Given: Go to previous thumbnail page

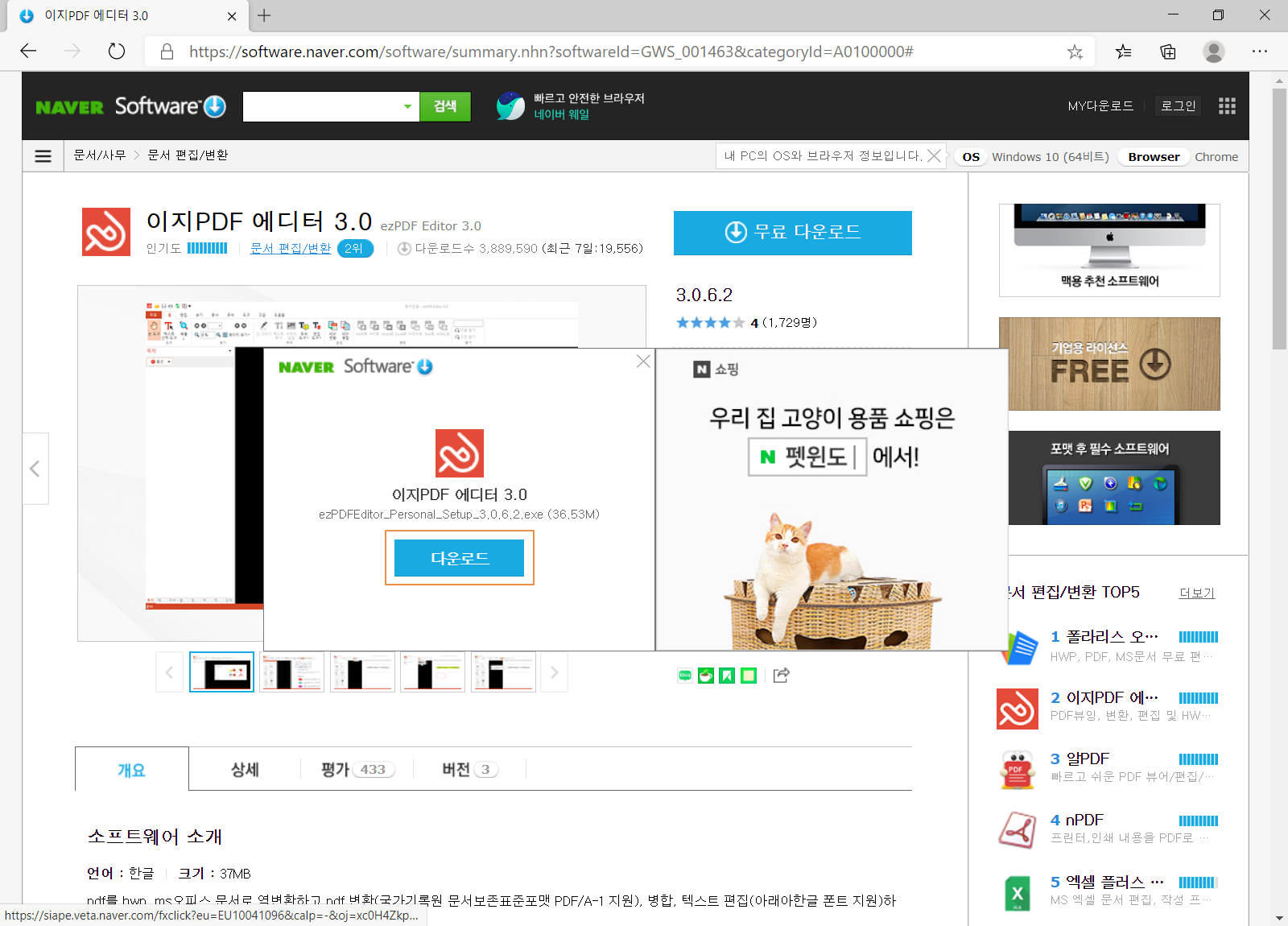Looking at the screenshot, I should point(169,672).
